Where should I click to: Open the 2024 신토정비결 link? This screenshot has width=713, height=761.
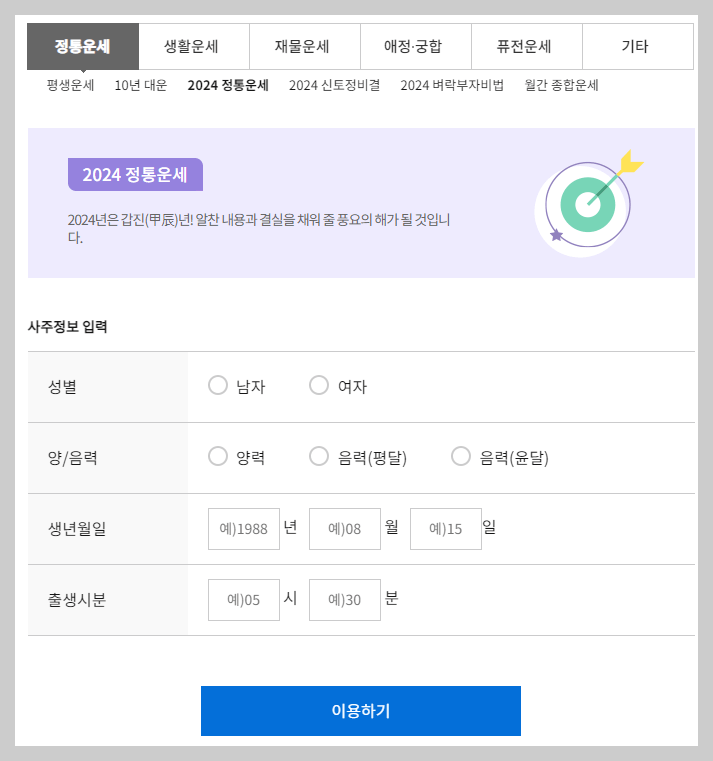pyautogui.click(x=334, y=85)
